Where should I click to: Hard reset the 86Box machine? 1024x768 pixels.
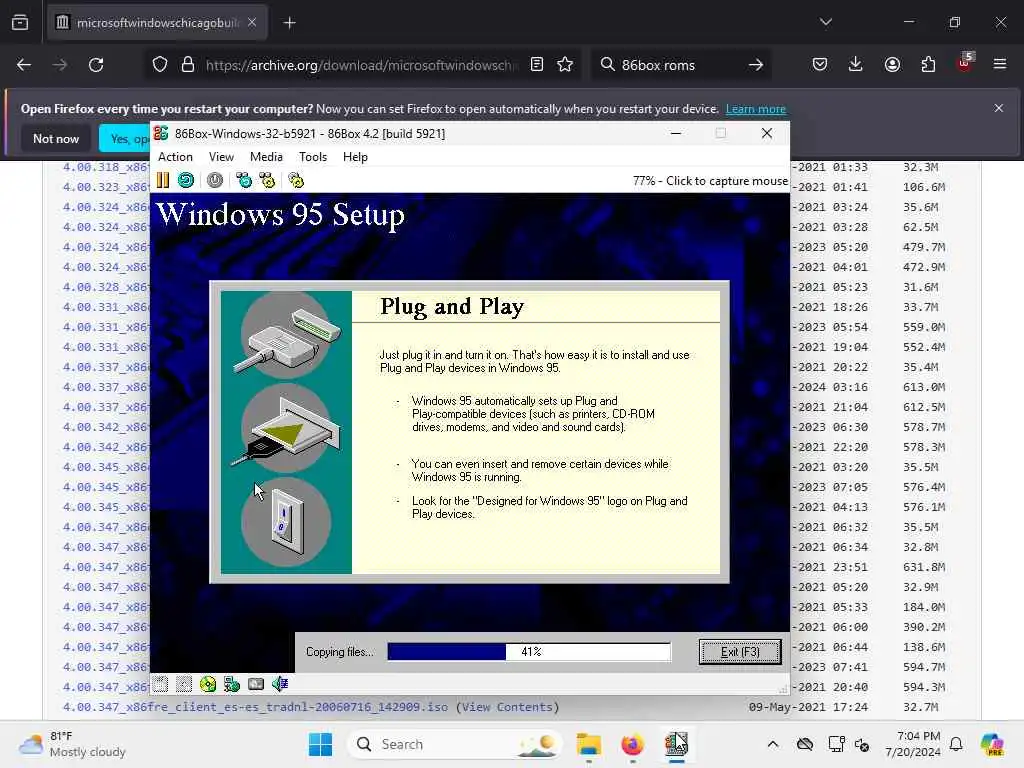(x=186, y=180)
